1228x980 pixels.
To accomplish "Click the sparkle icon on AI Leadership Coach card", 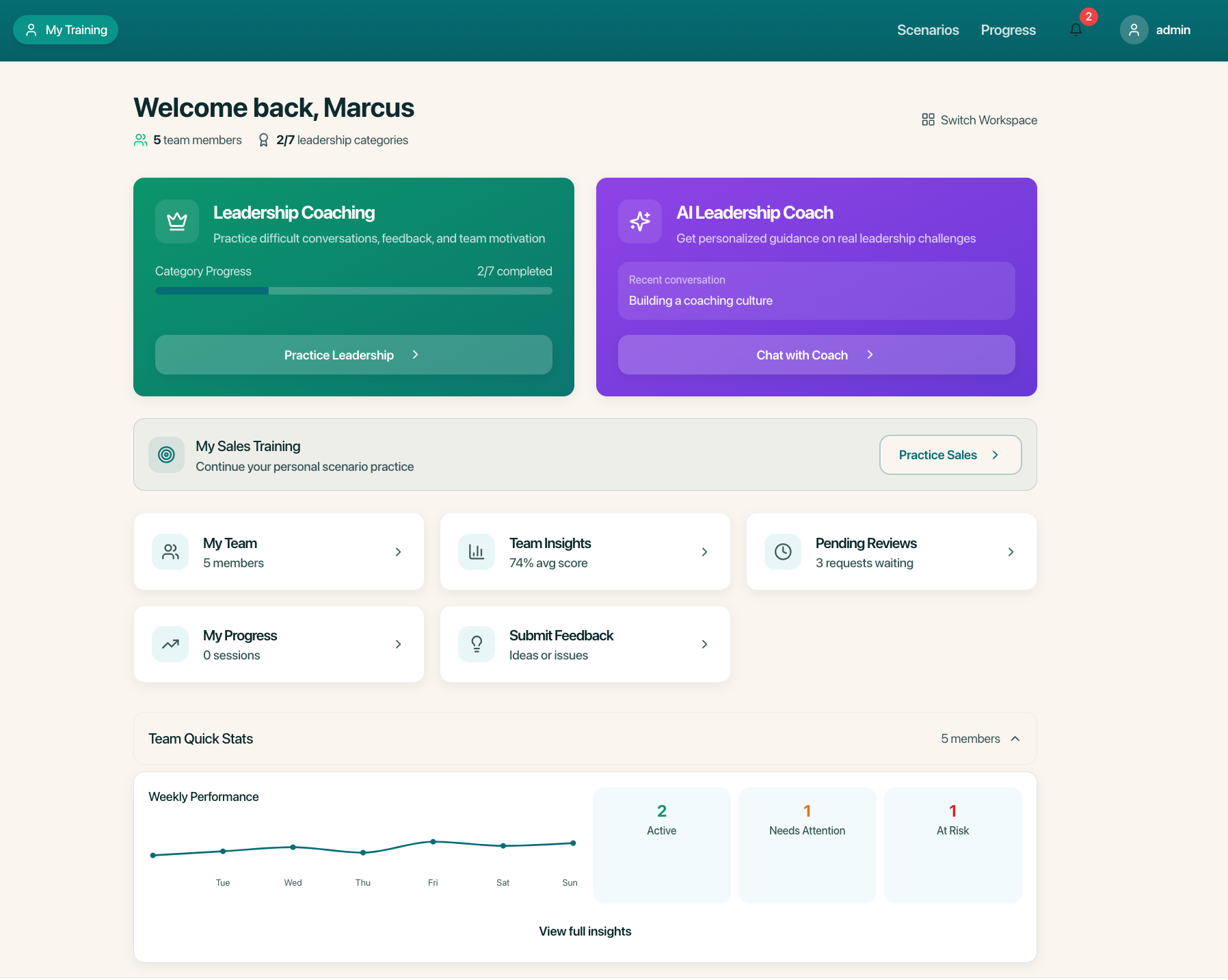I will tap(640, 221).
